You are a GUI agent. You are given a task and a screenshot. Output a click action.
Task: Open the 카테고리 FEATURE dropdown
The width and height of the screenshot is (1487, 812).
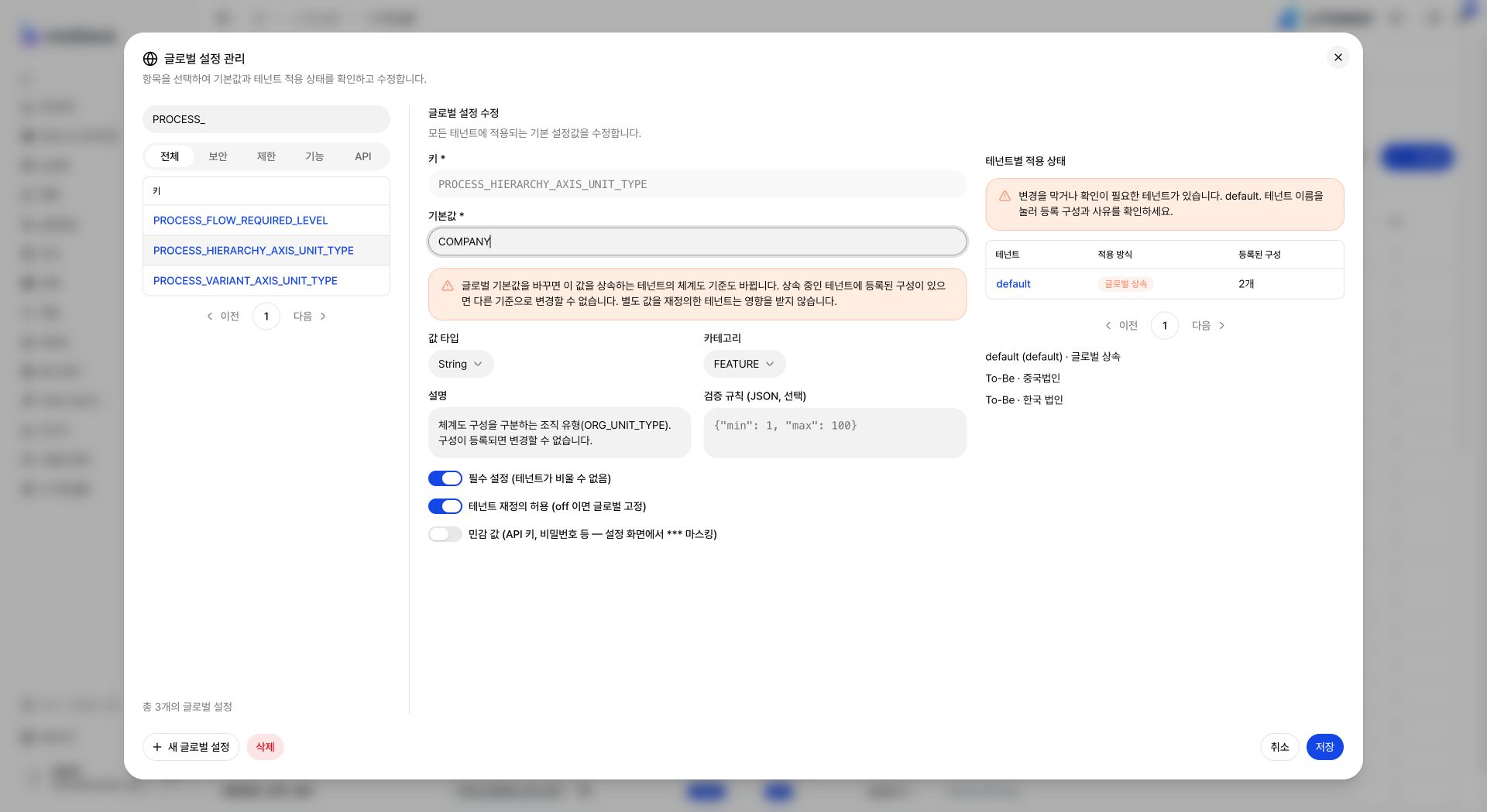(744, 364)
